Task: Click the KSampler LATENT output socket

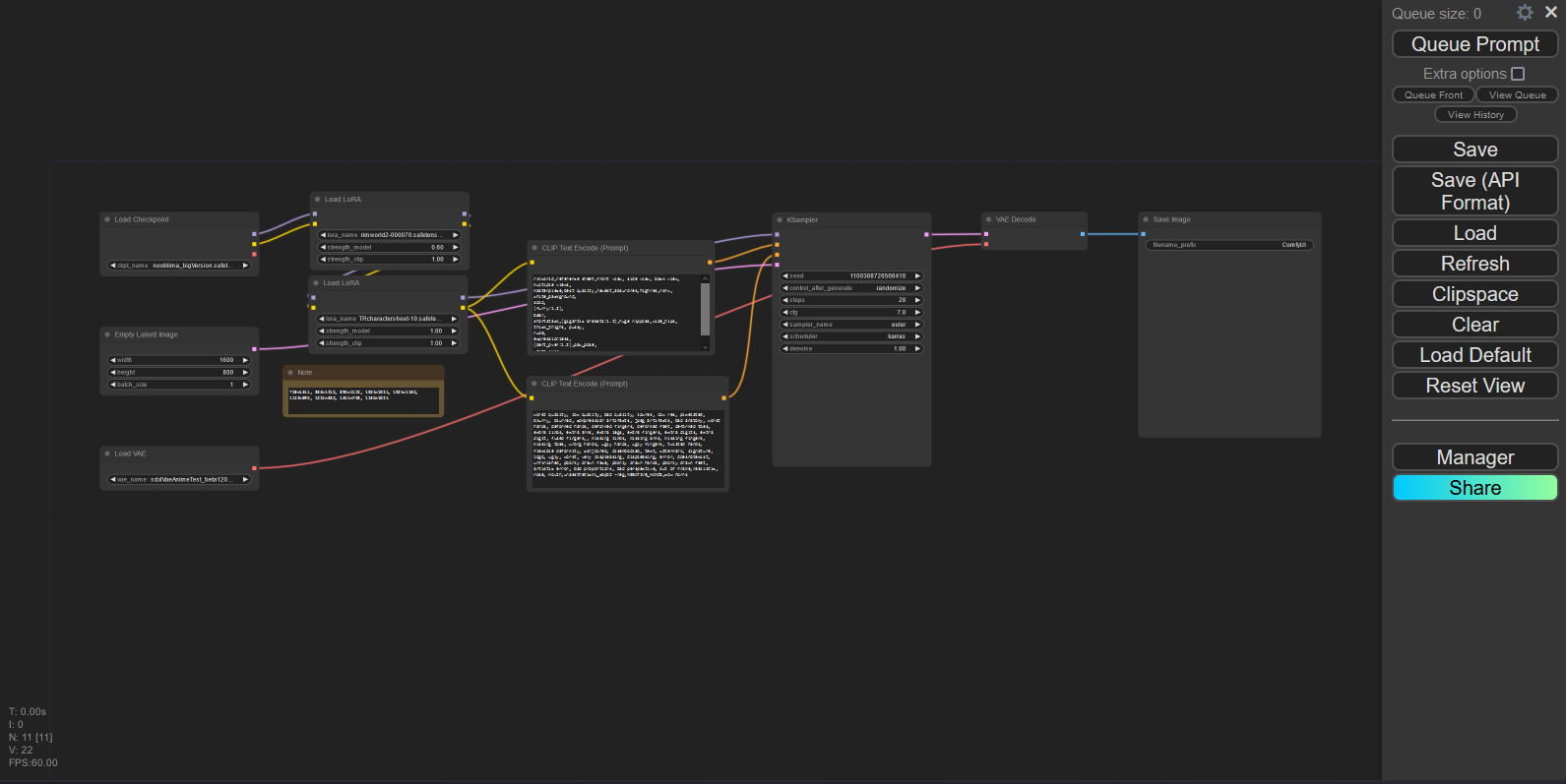Action: pyautogui.click(x=926, y=234)
